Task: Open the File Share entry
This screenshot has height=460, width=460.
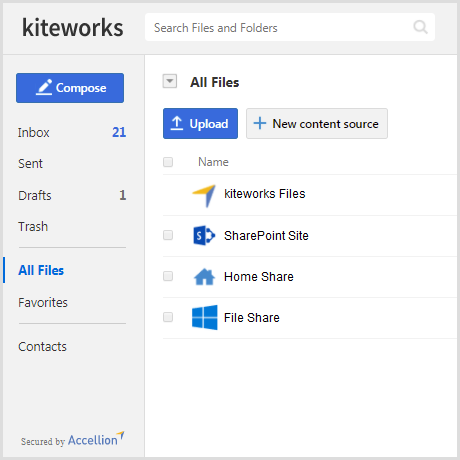Action: pyautogui.click(x=252, y=318)
